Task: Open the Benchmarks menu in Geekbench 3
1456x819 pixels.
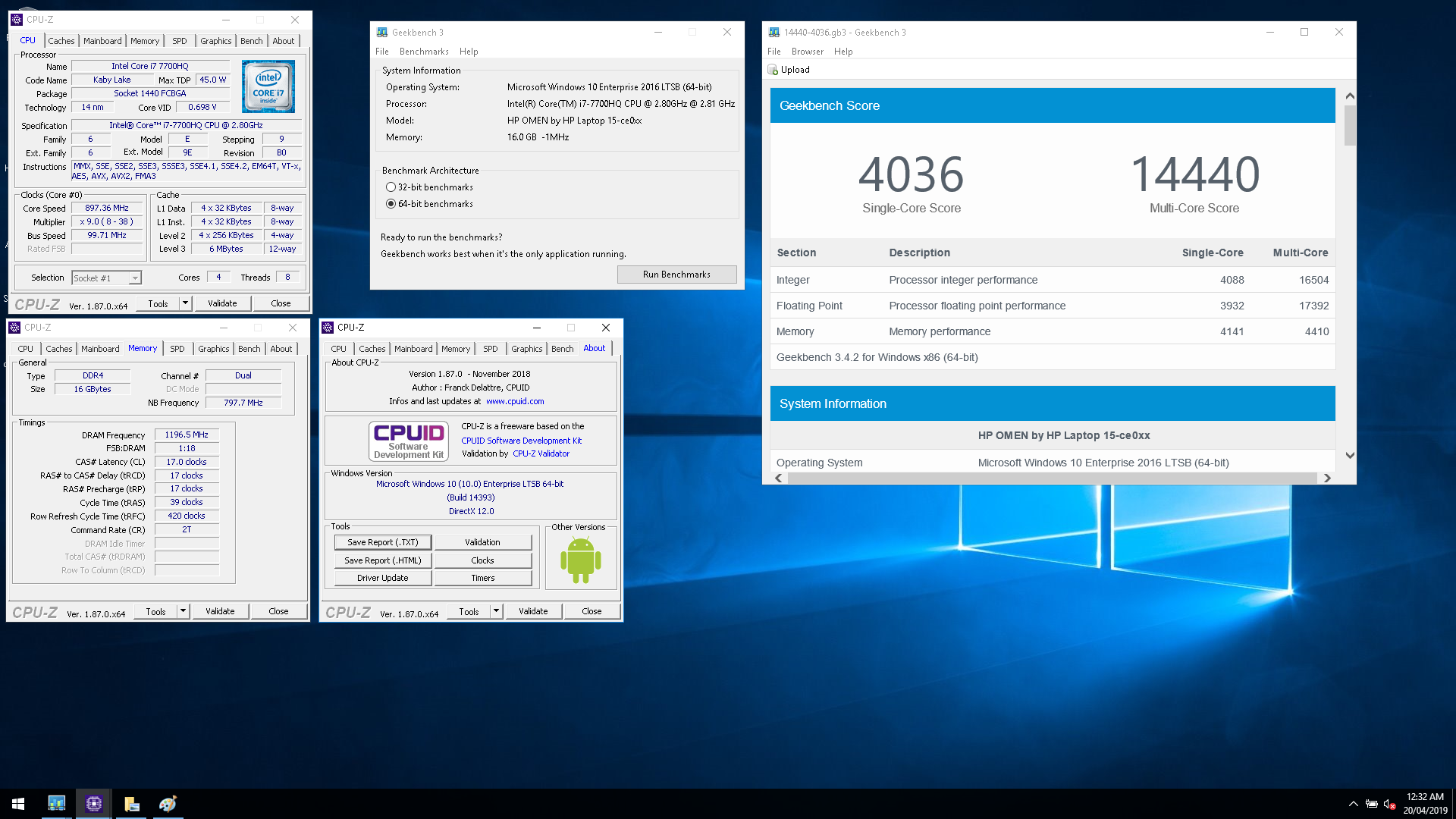Action: 424,52
